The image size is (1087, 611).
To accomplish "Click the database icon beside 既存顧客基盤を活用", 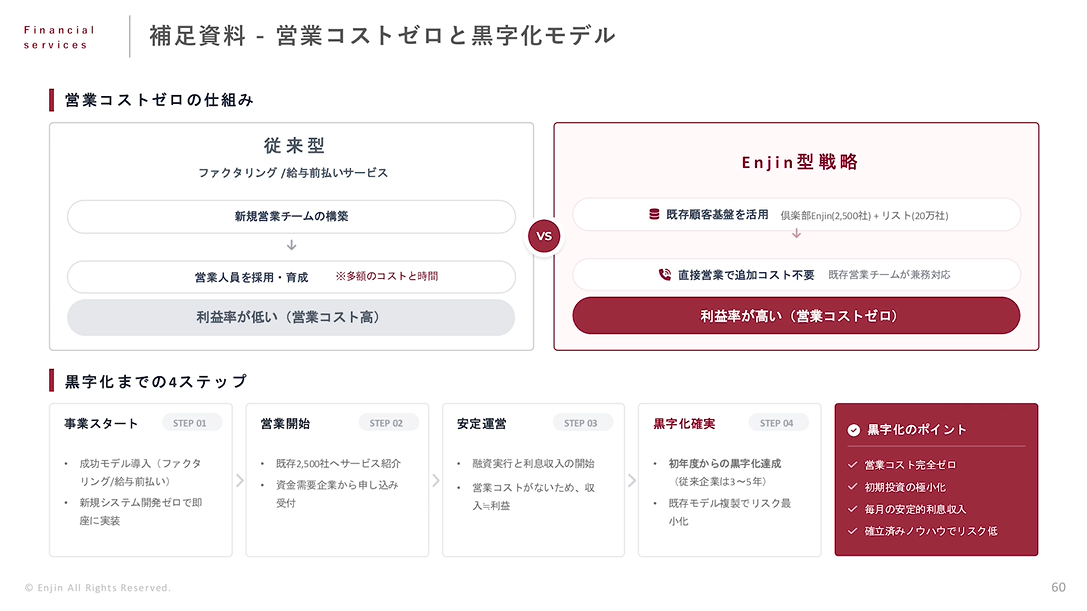I will [654, 214].
